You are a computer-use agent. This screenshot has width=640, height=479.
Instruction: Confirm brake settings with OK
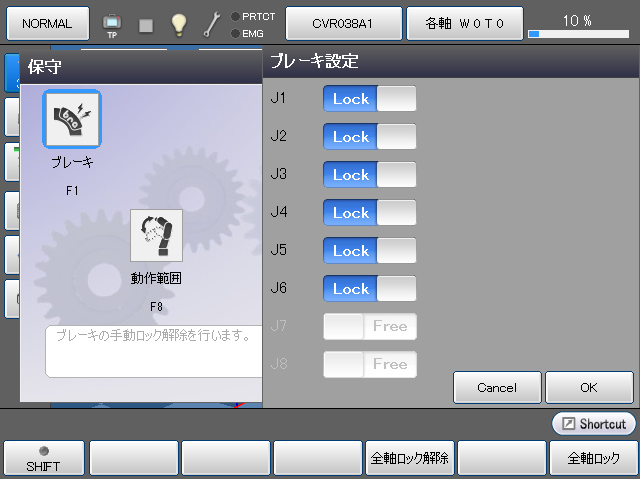[589, 387]
